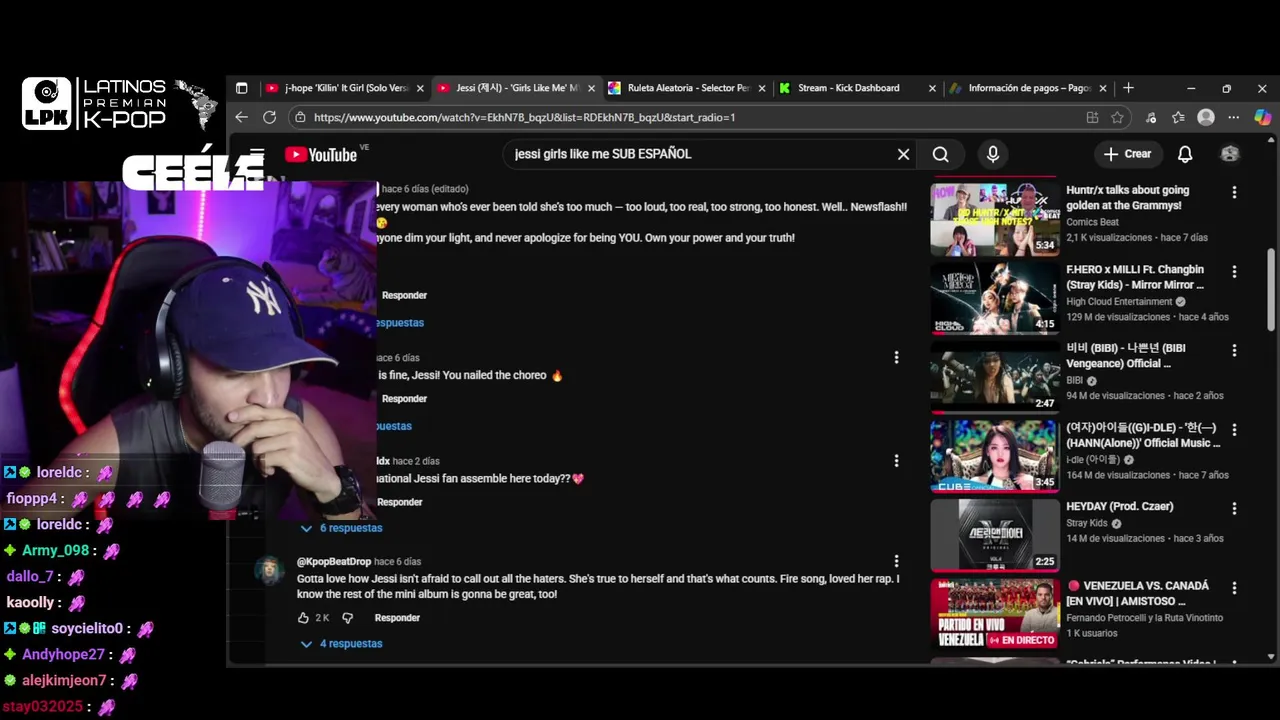Open options menu for the (G)I-DLE HANN video

click(1234, 429)
